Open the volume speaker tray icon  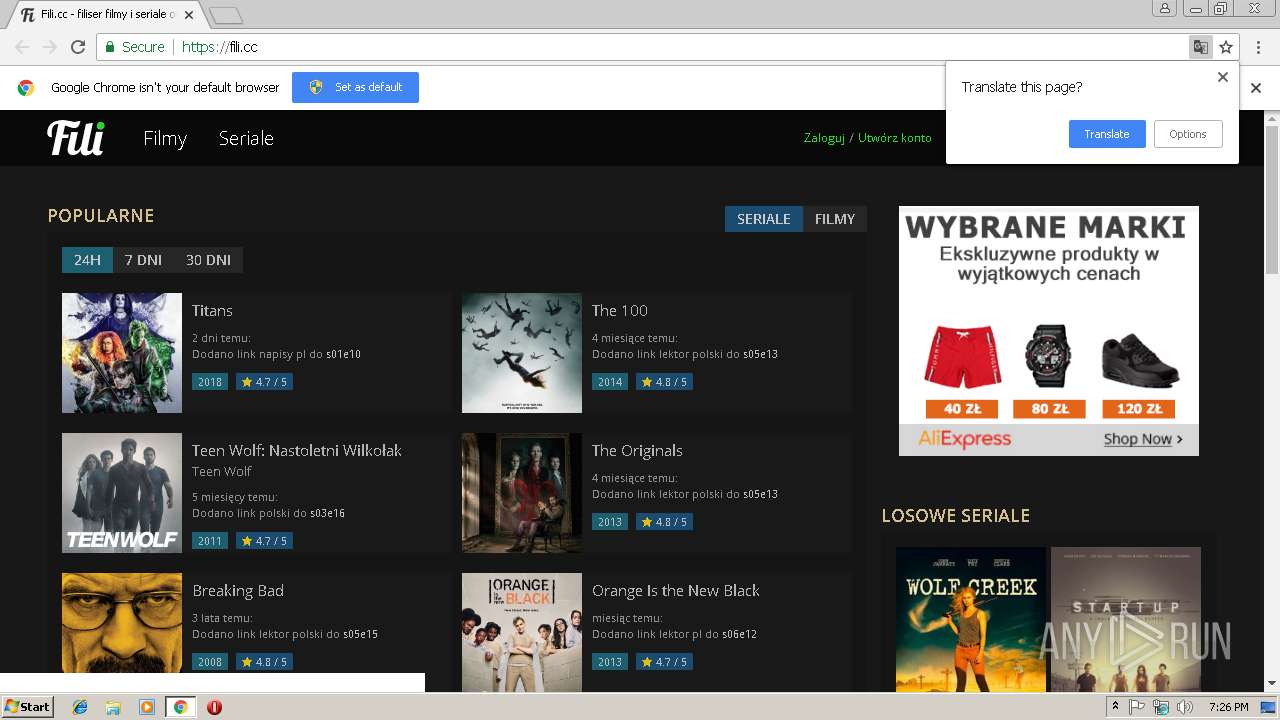(x=1185, y=707)
